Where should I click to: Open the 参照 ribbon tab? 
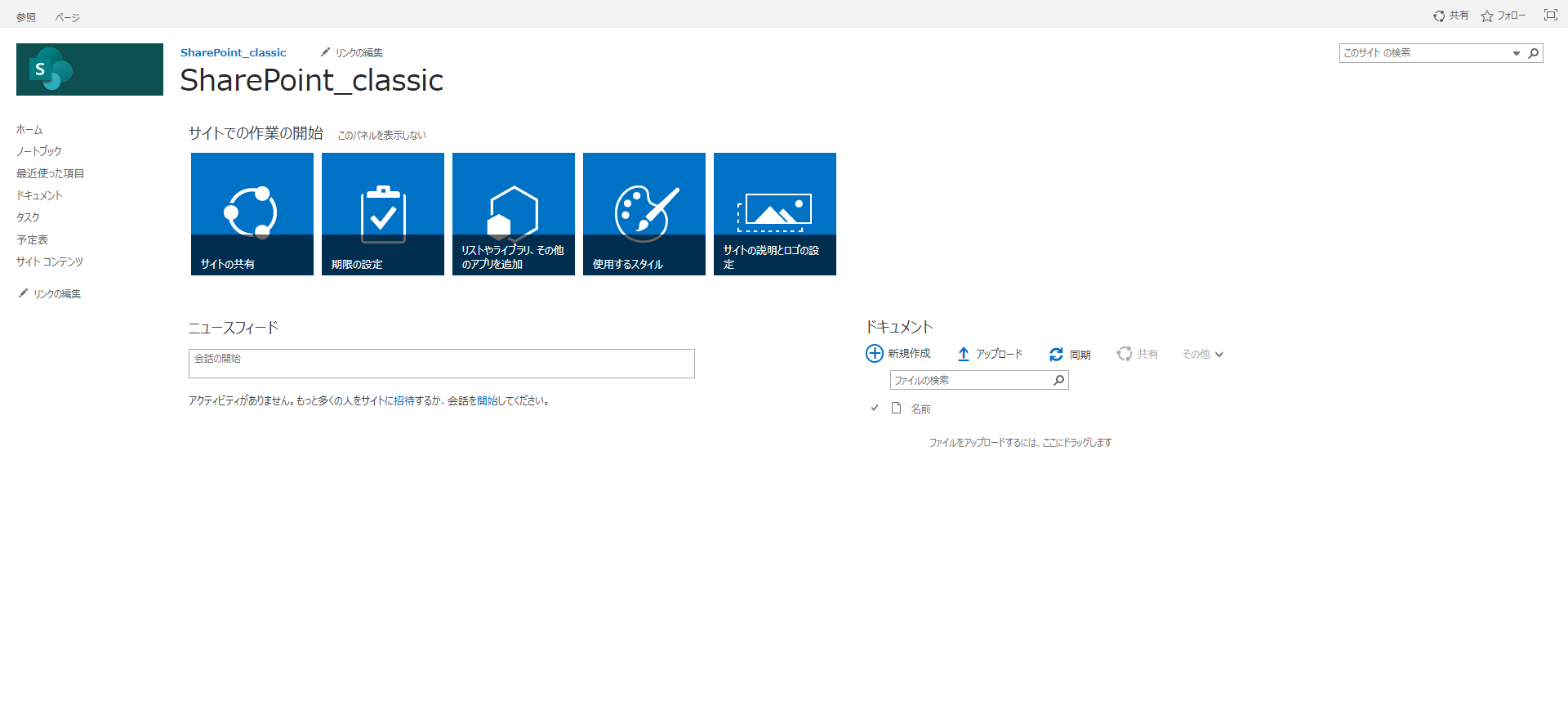pyautogui.click(x=26, y=16)
